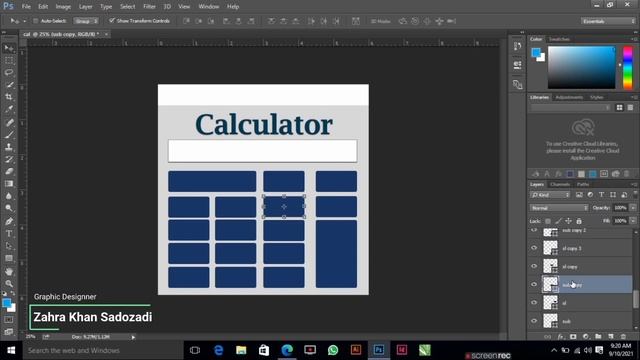Viewport: 640px width, 360px height.
Task: Expand the status bar info arrow
Action: (x=133, y=337)
